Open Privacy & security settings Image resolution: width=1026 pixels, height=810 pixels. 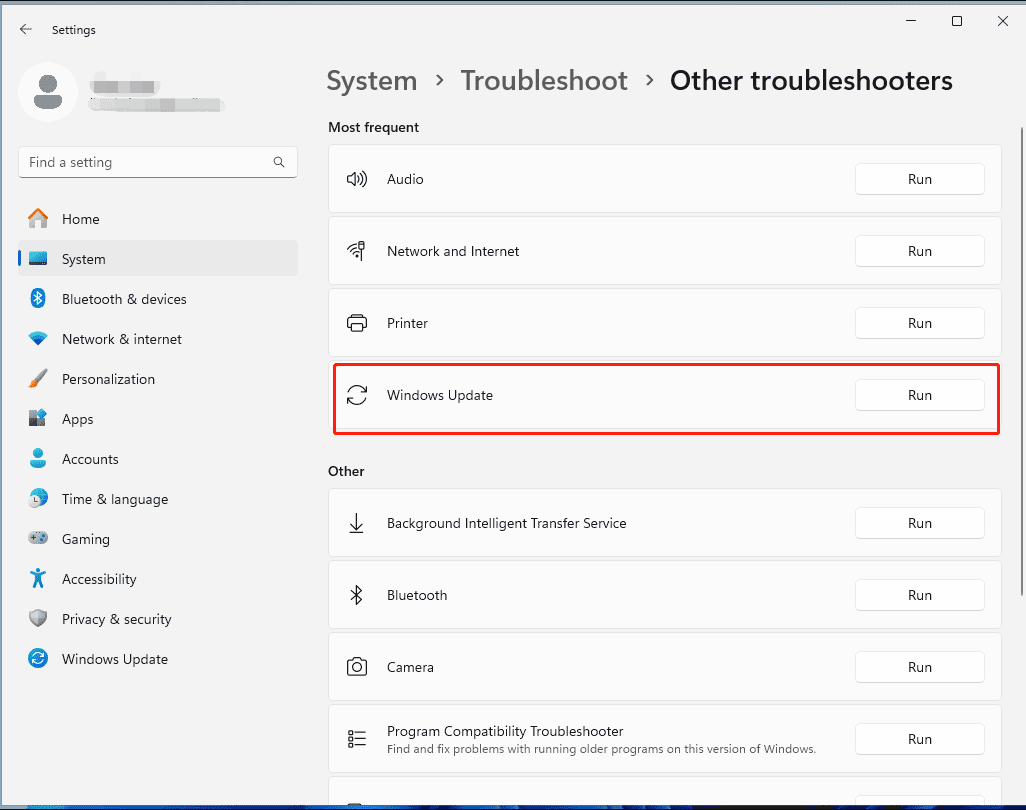[158, 618]
